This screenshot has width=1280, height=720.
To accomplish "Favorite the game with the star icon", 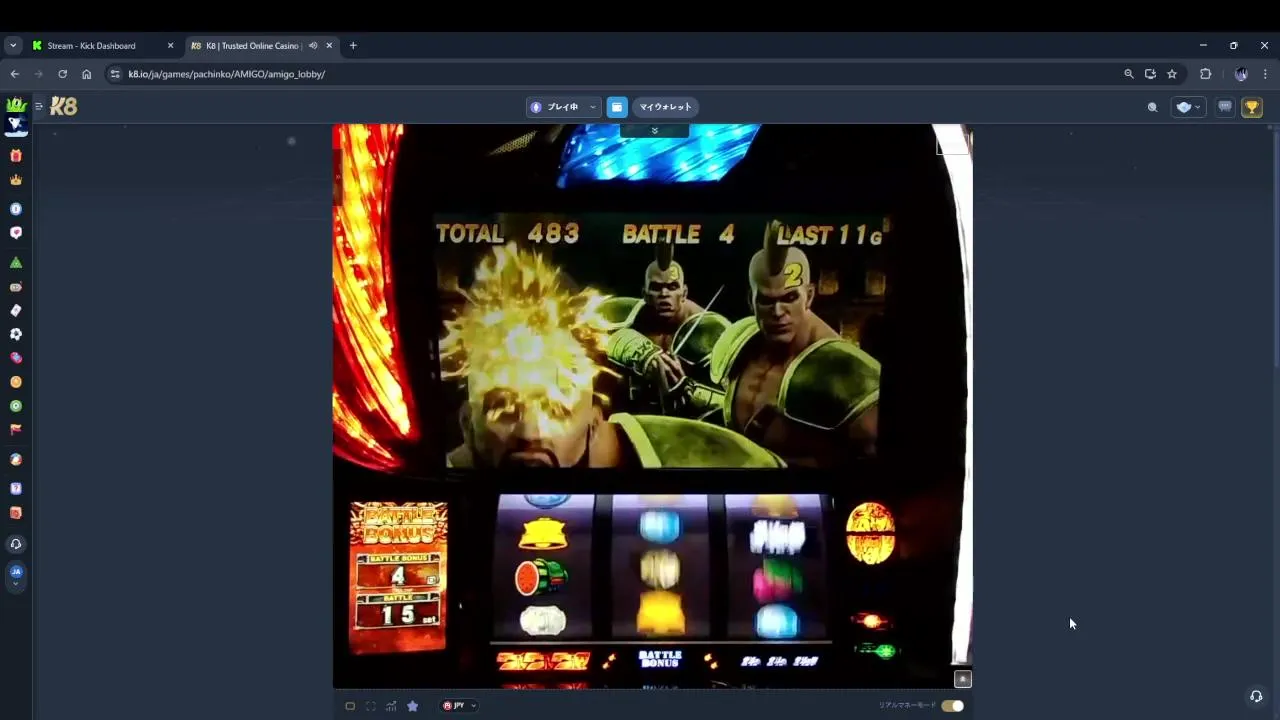I will (x=412, y=706).
